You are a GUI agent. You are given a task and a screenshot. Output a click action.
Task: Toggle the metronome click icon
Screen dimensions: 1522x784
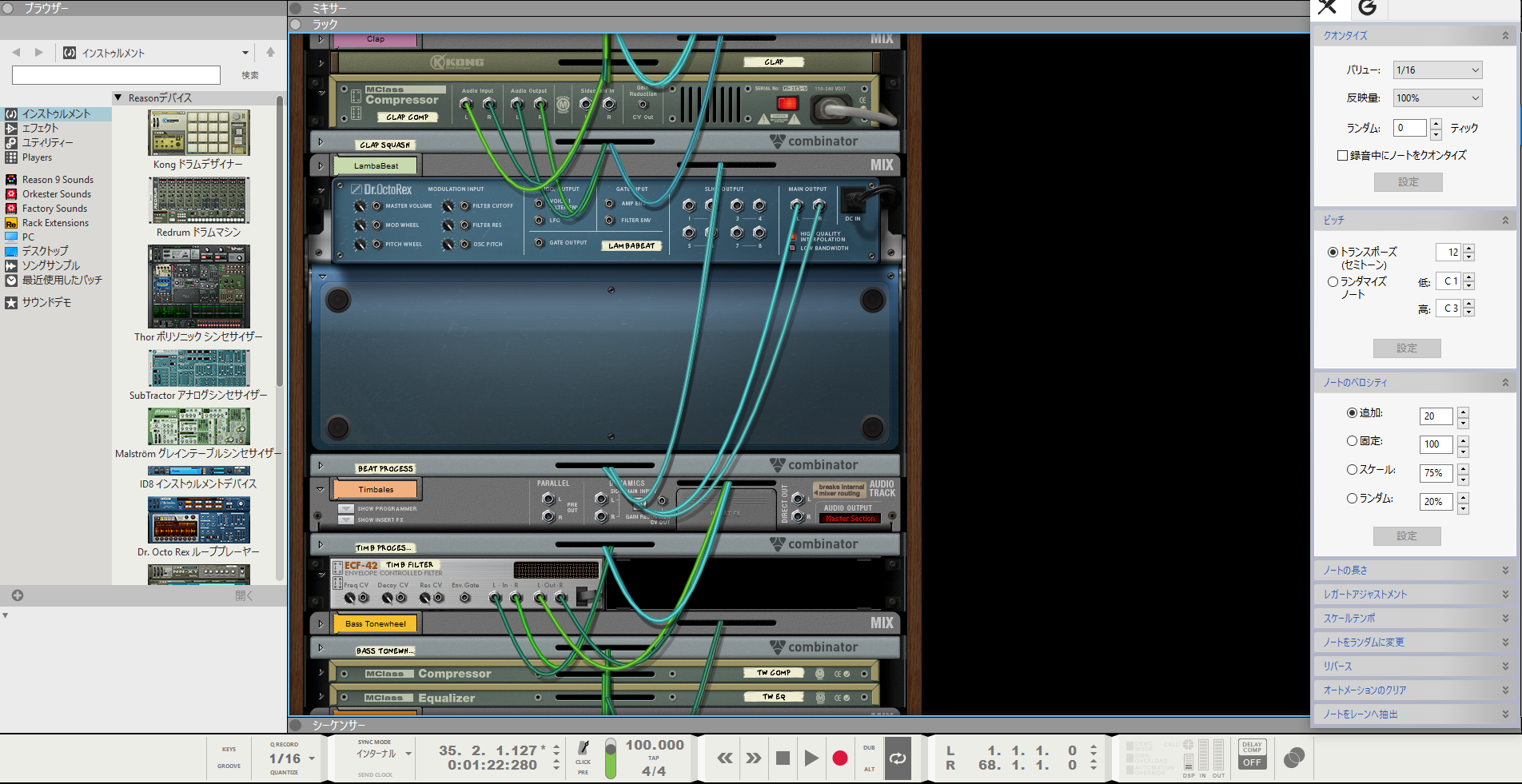tap(584, 748)
